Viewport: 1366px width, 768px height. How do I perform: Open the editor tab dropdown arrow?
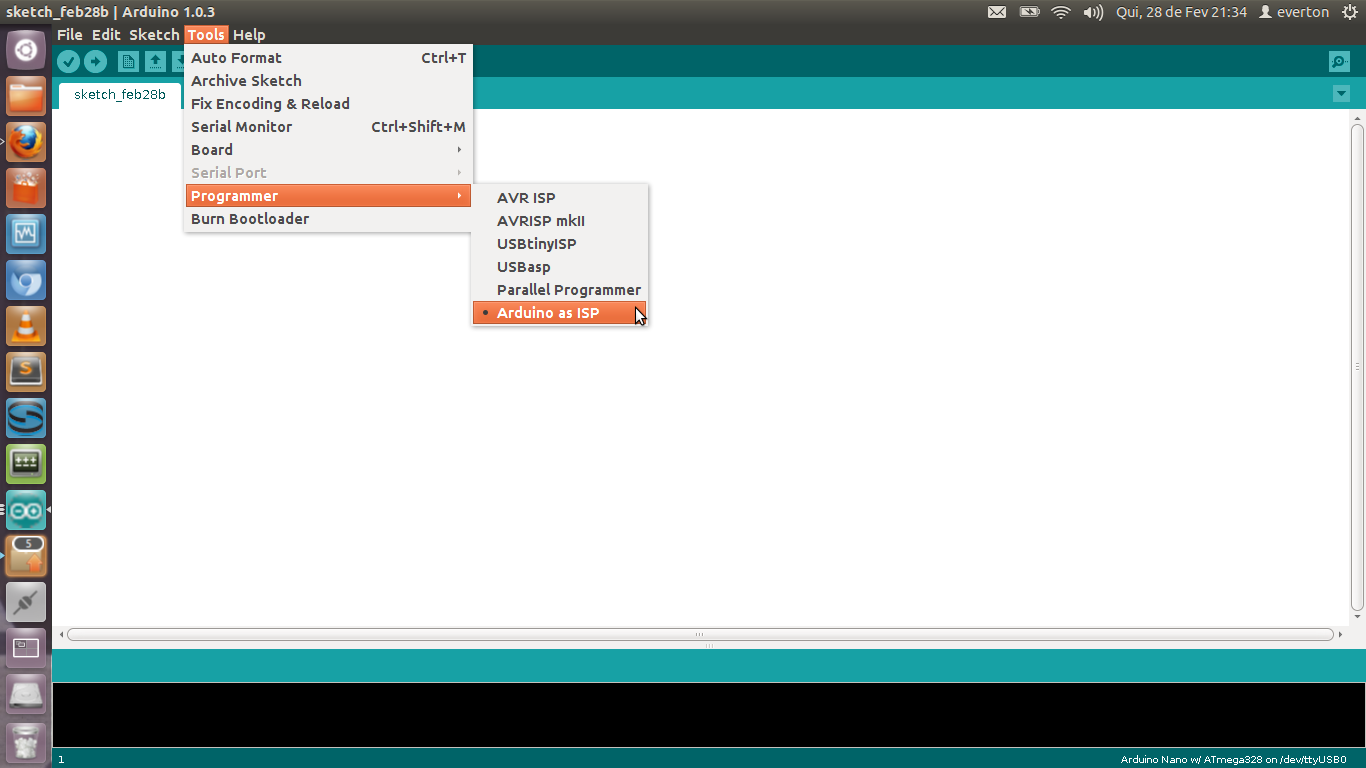[x=1341, y=93]
